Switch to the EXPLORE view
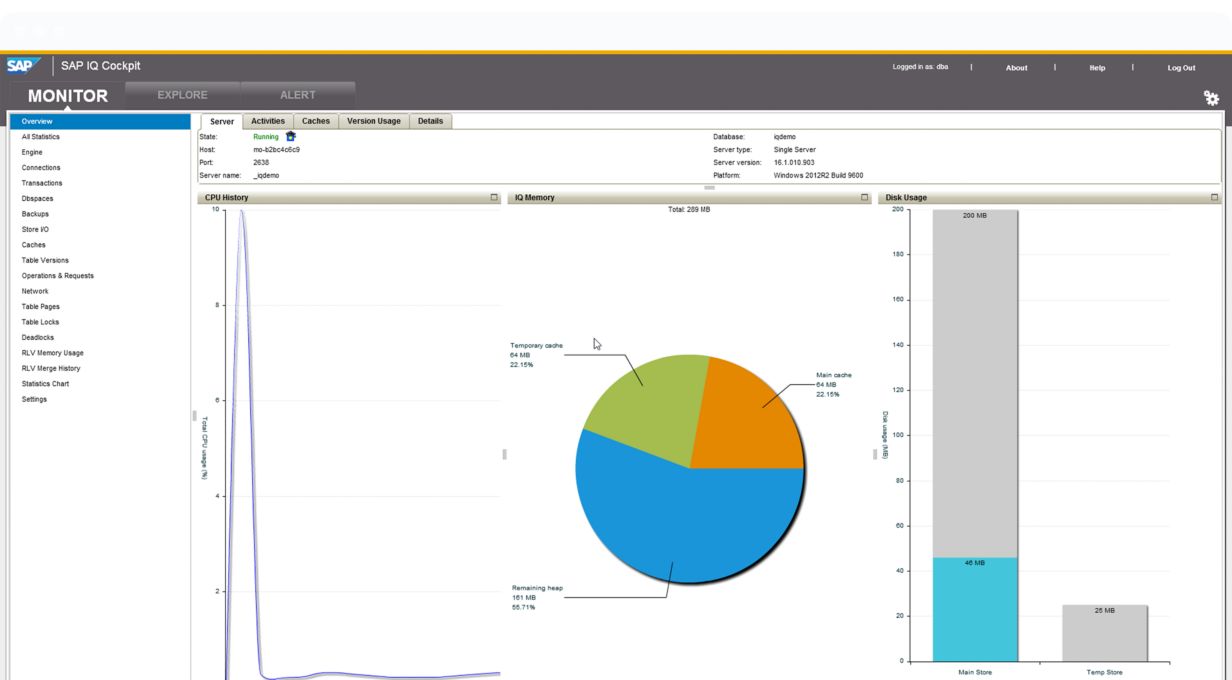Image resolution: width=1232 pixels, height=680 pixels. 182,95
